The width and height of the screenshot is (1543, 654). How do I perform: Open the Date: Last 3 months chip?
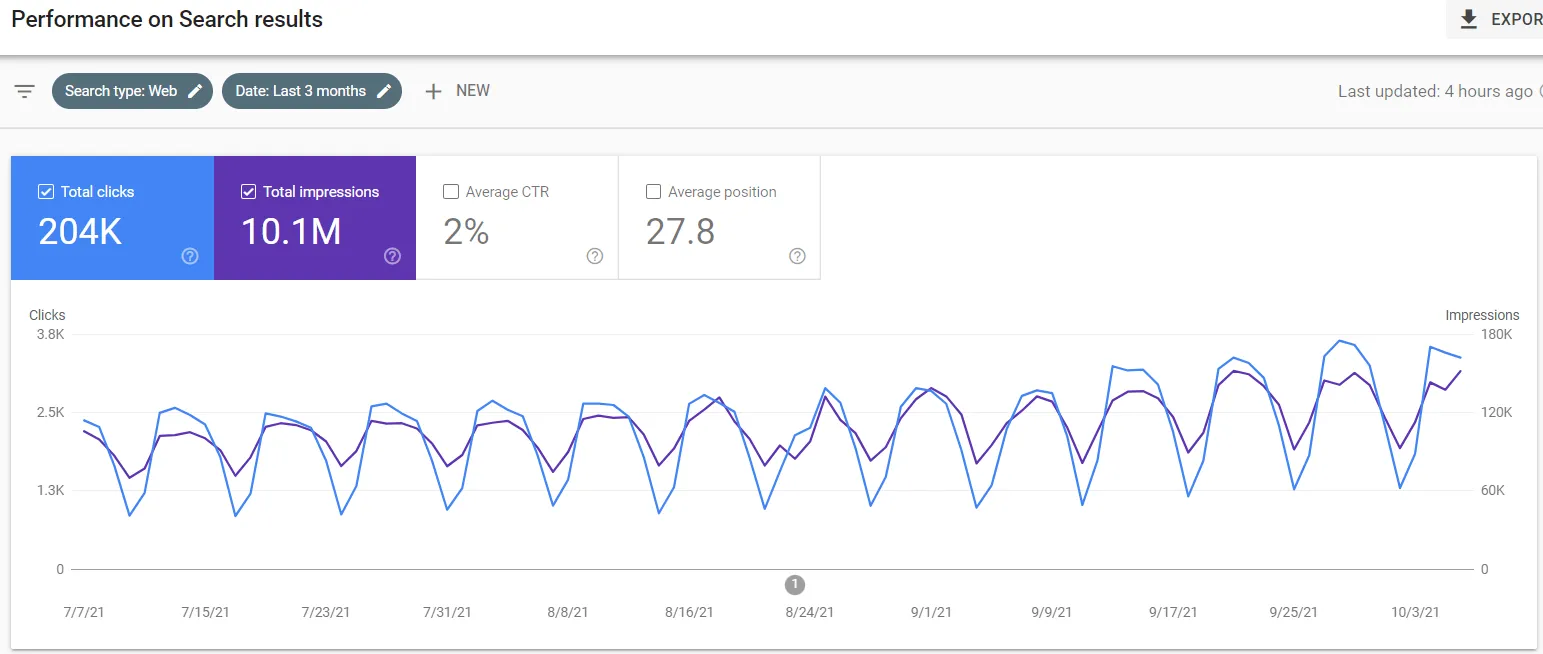click(300, 91)
